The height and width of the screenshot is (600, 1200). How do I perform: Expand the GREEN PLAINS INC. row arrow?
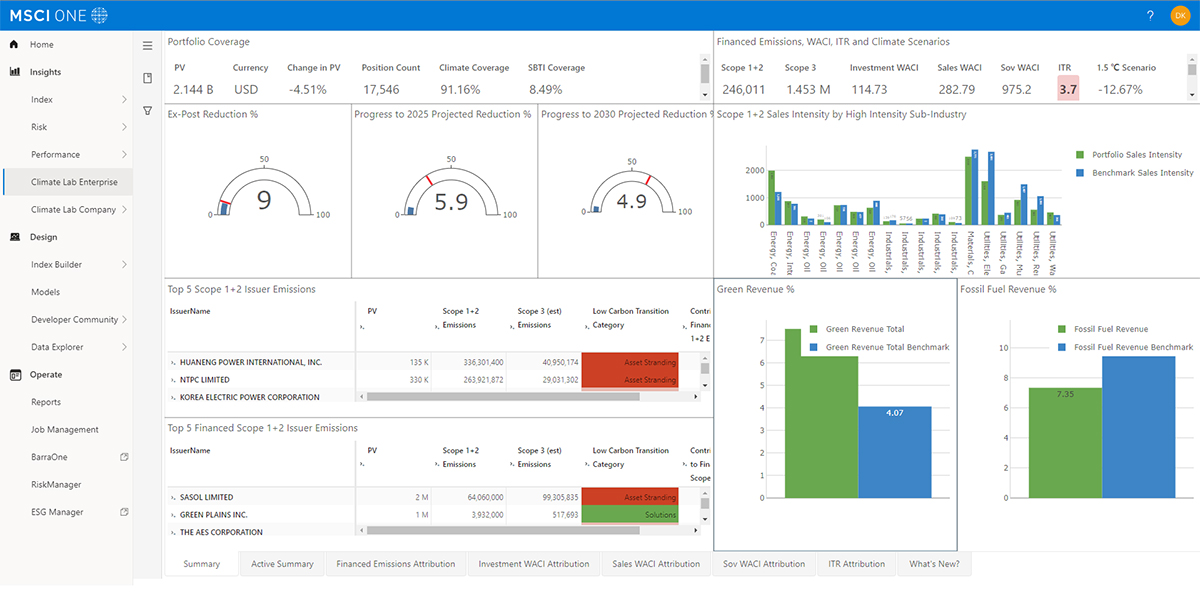click(x=173, y=515)
